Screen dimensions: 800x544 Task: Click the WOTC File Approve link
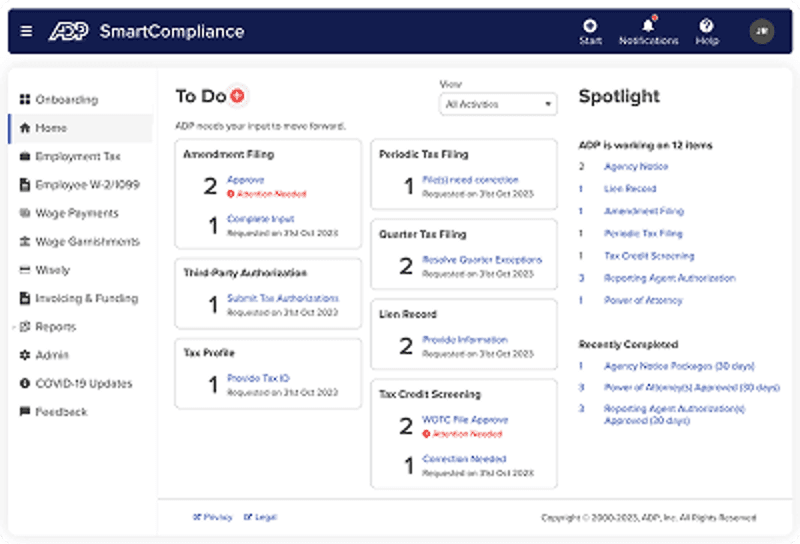click(x=465, y=420)
